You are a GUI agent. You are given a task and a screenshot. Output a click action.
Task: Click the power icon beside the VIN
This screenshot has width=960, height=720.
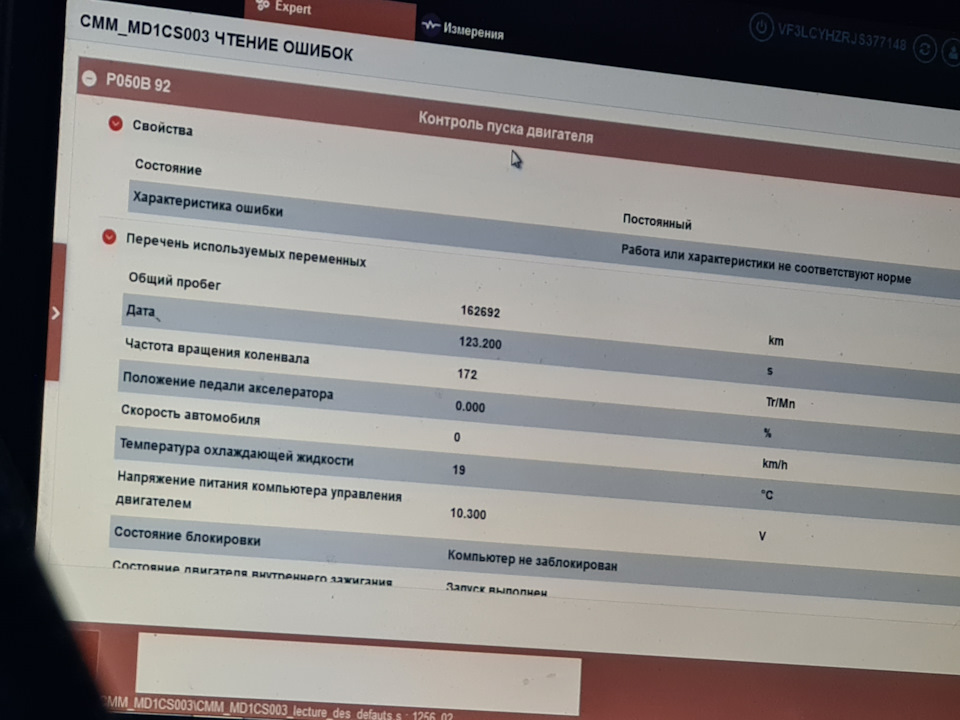point(761,28)
